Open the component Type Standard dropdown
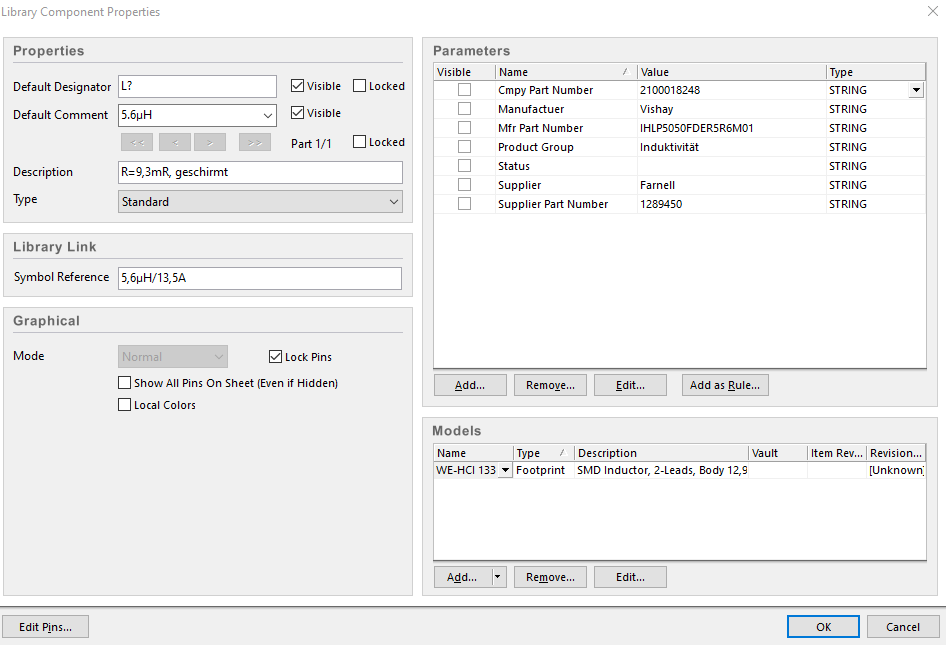Image resolution: width=946 pixels, height=645 pixels. (x=393, y=202)
